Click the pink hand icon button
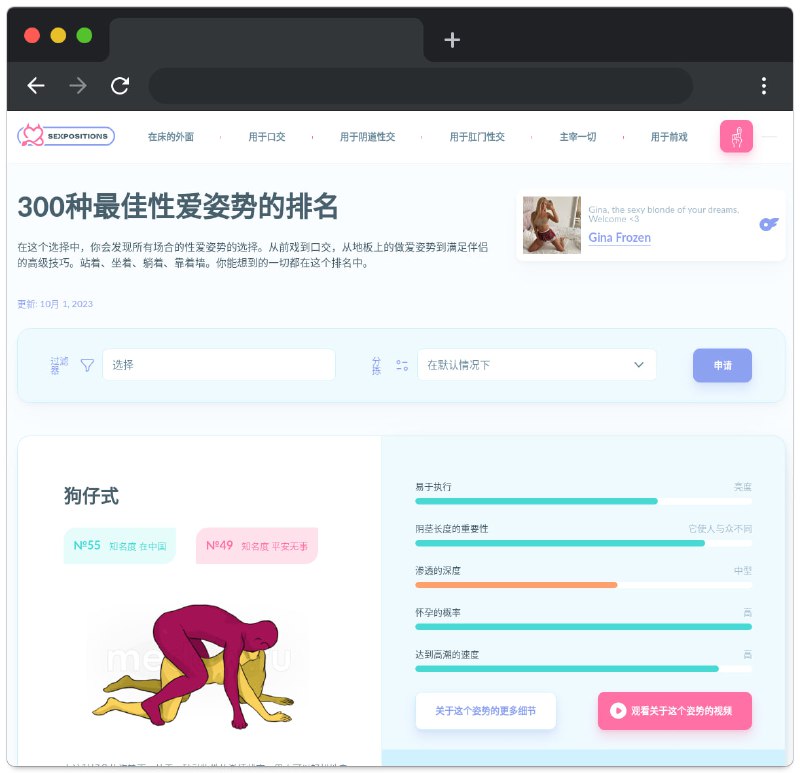The image size is (800, 773). [x=736, y=136]
